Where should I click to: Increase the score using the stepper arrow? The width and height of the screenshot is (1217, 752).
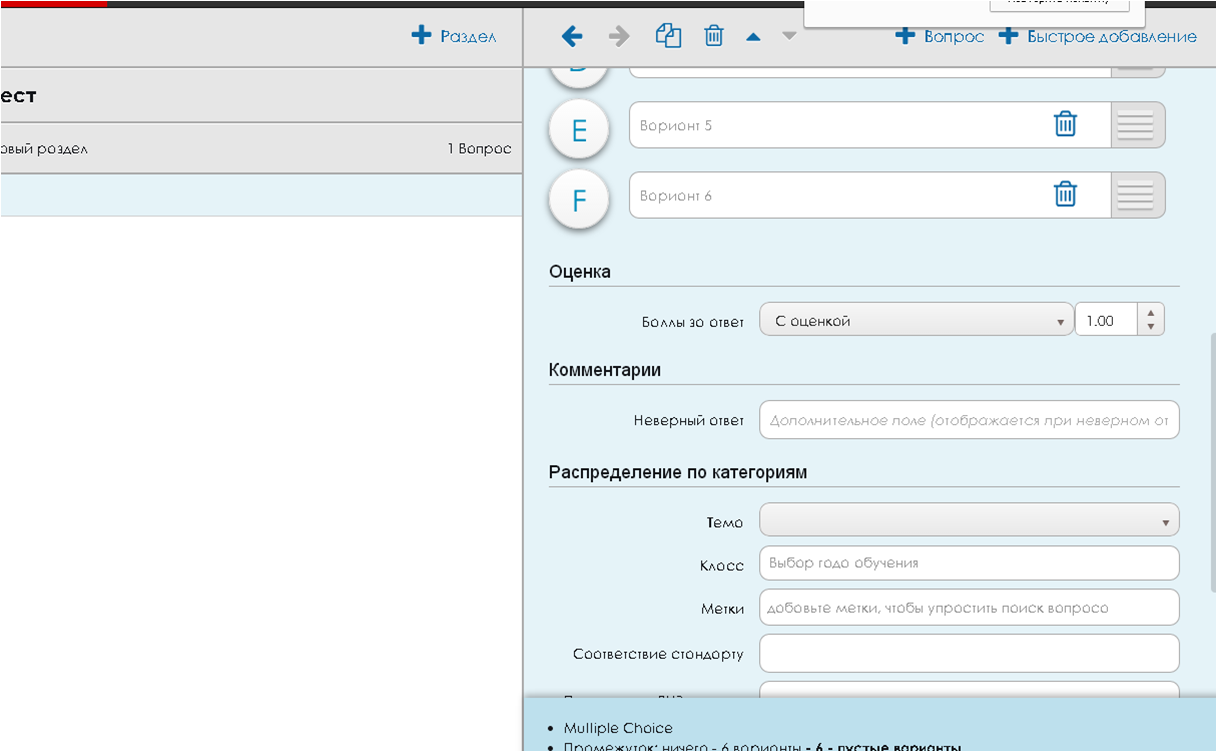tap(1149, 312)
